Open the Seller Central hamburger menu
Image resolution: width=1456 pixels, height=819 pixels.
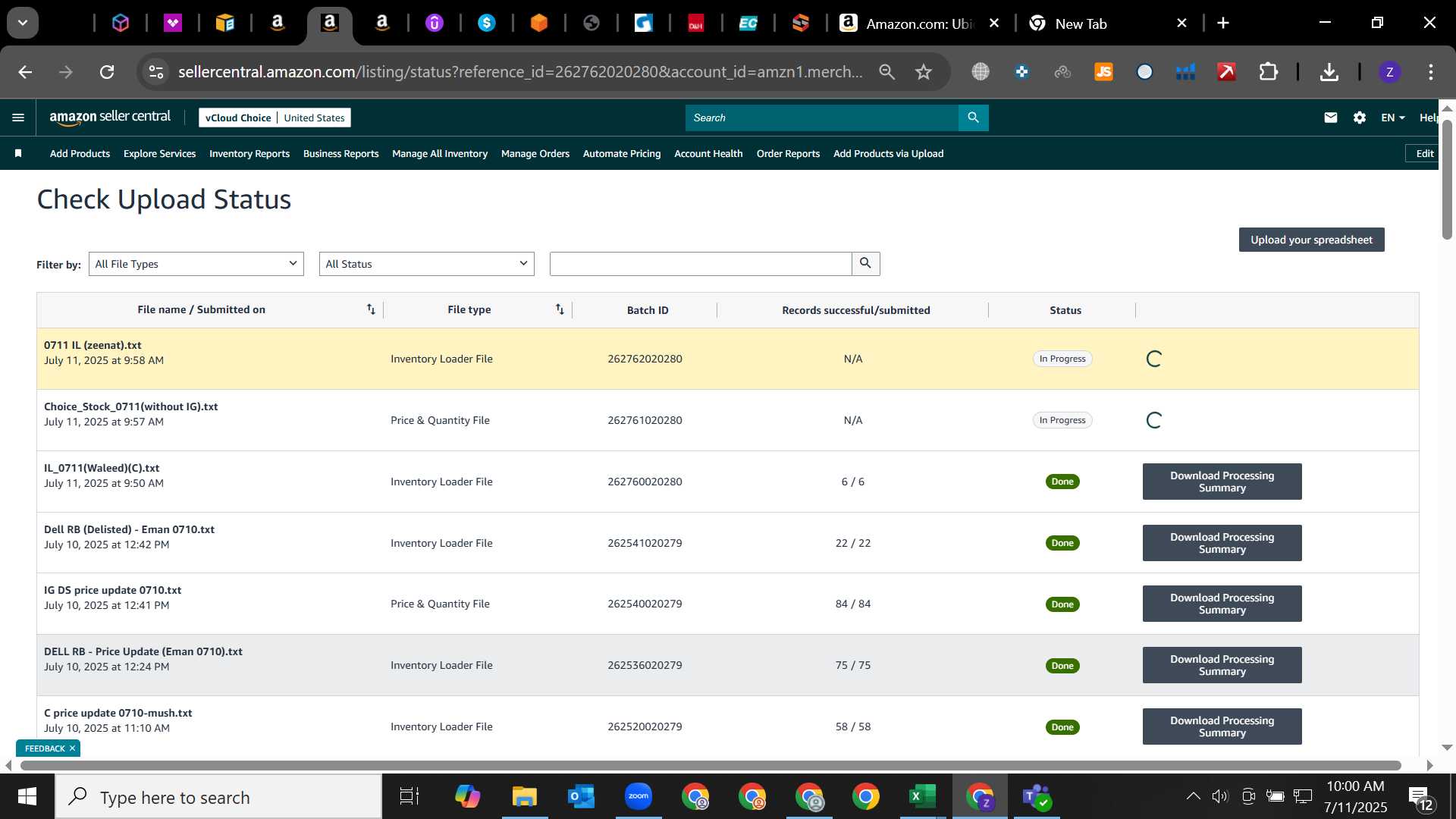pyautogui.click(x=18, y=118)
